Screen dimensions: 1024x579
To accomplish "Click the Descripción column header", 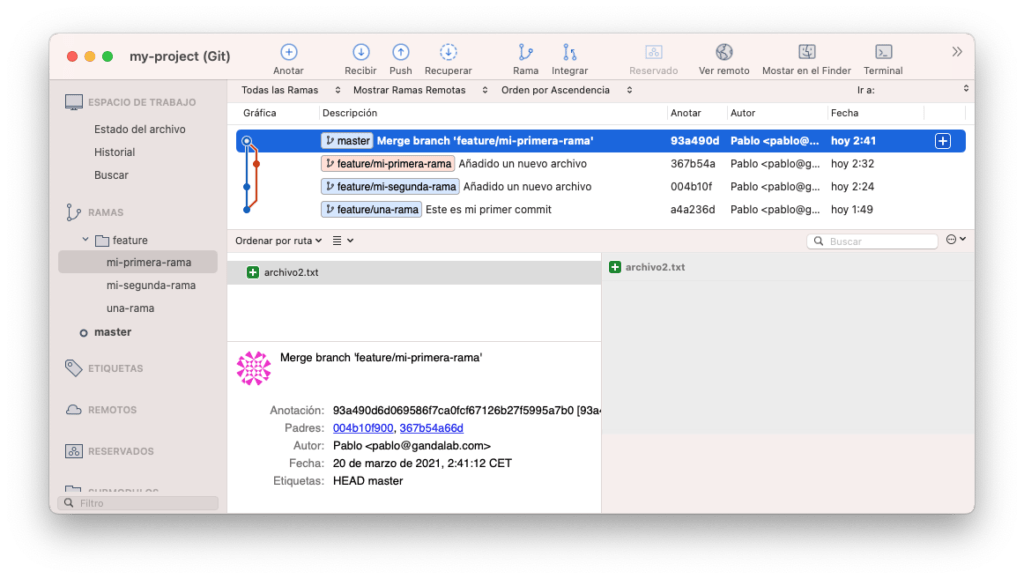I will [349, 113].
